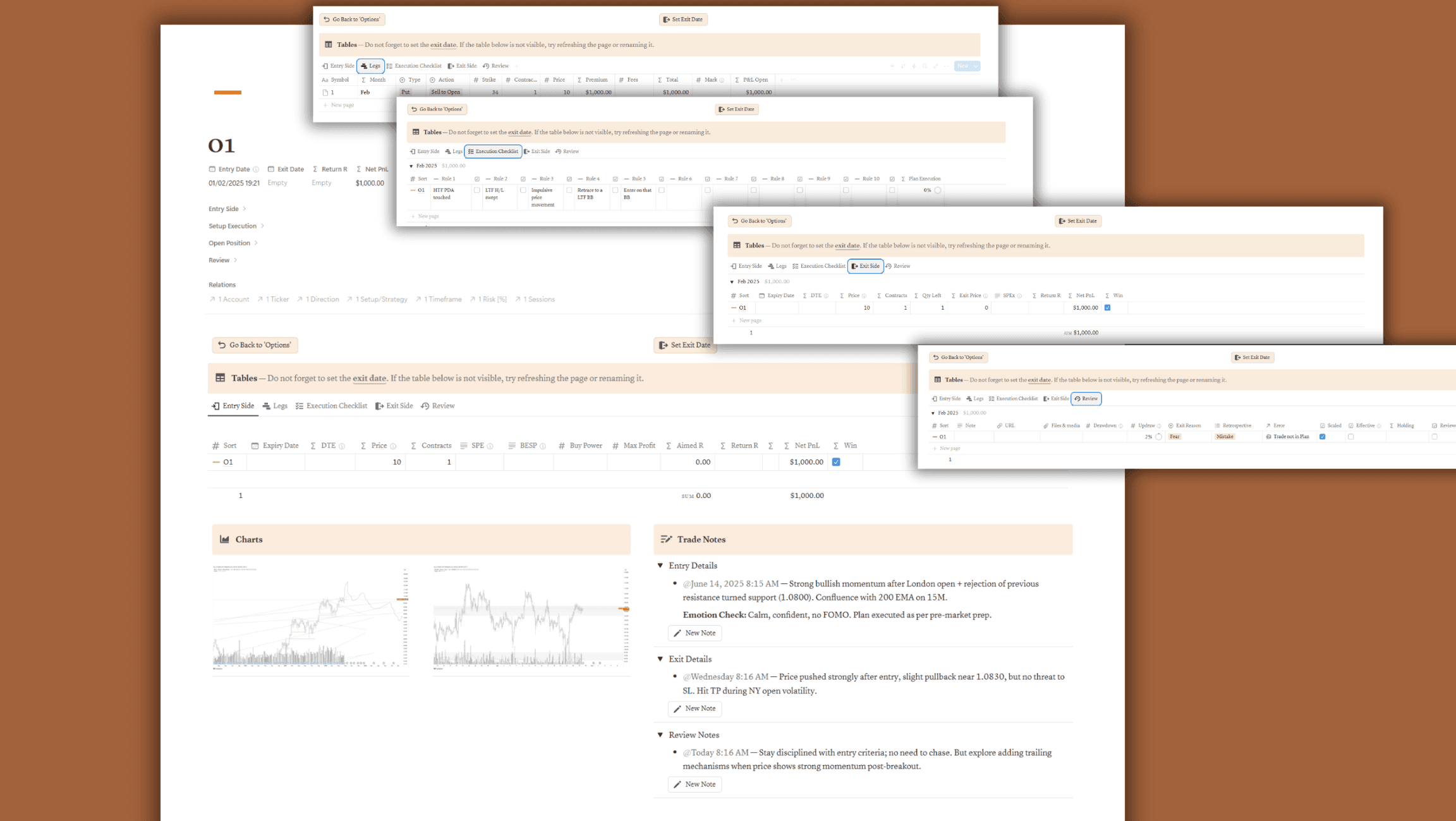Image resolution: width=1456 pixels, height=821 pixels.
Task: Click Files & media paperclip header in Review window
Action: pos(1046,425)
